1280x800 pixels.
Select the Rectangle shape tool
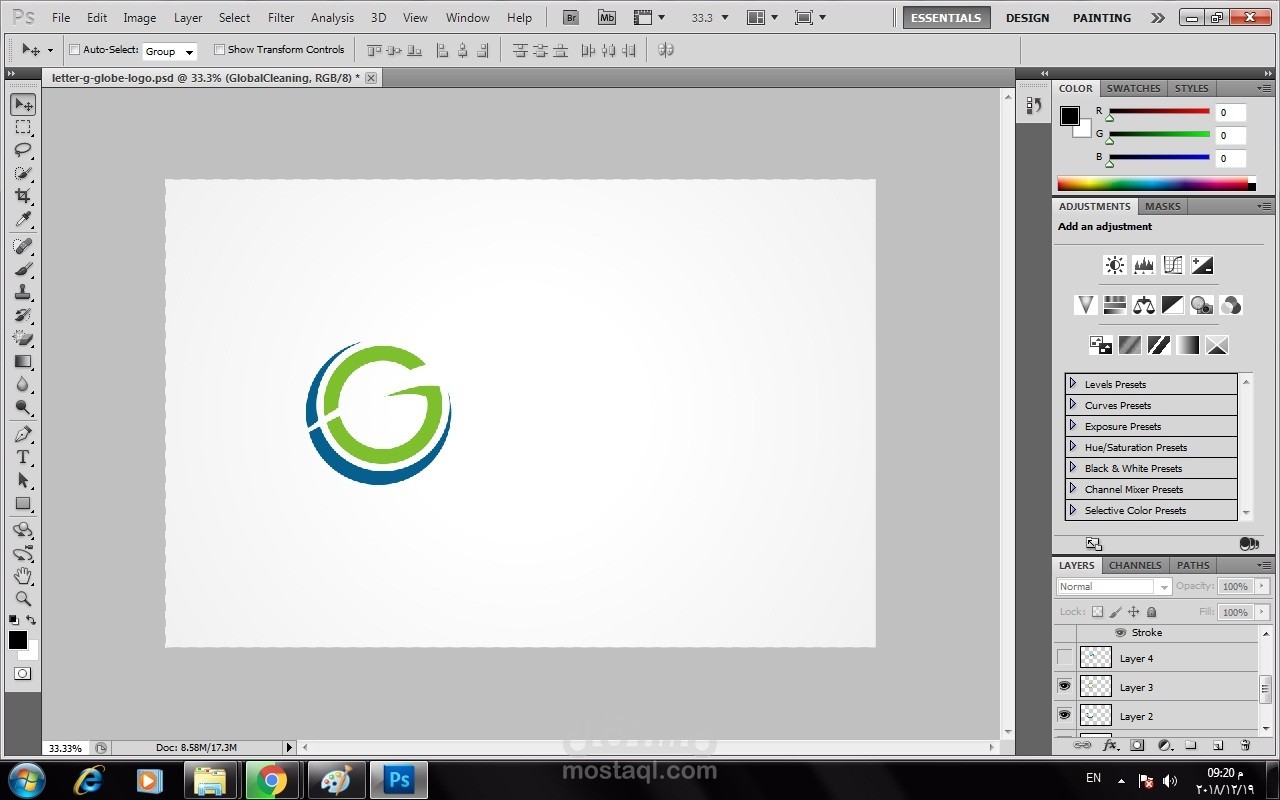pos(23,503)
